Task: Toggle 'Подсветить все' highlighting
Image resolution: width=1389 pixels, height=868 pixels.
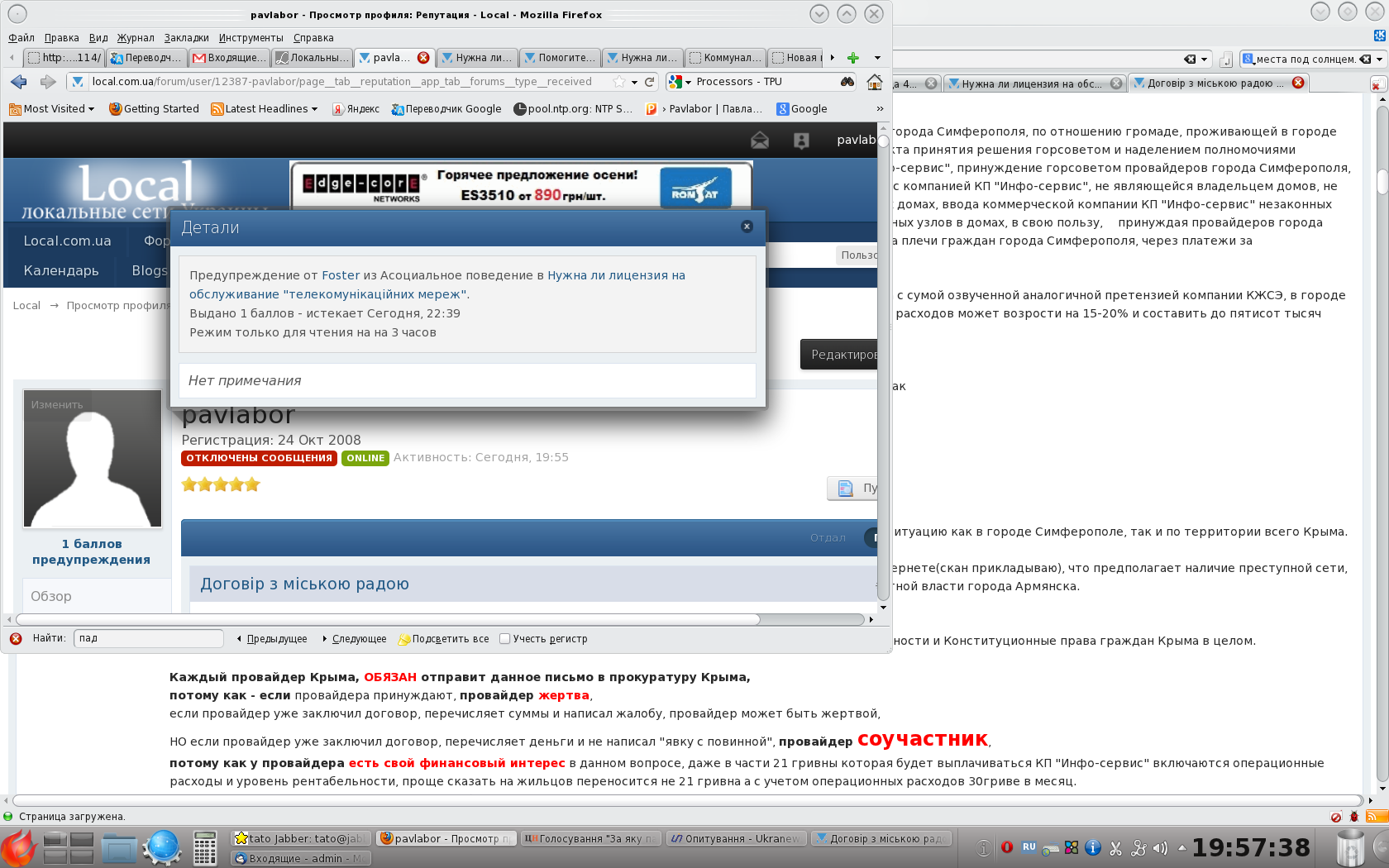Action: (444, 639)
